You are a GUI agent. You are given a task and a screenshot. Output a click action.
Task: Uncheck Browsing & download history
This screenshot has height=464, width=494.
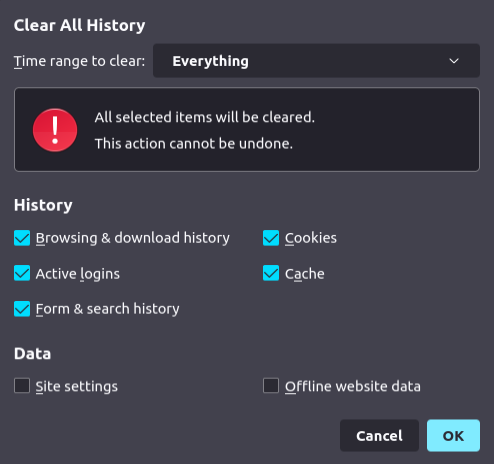pyautogui.click(x=22, y=238)
